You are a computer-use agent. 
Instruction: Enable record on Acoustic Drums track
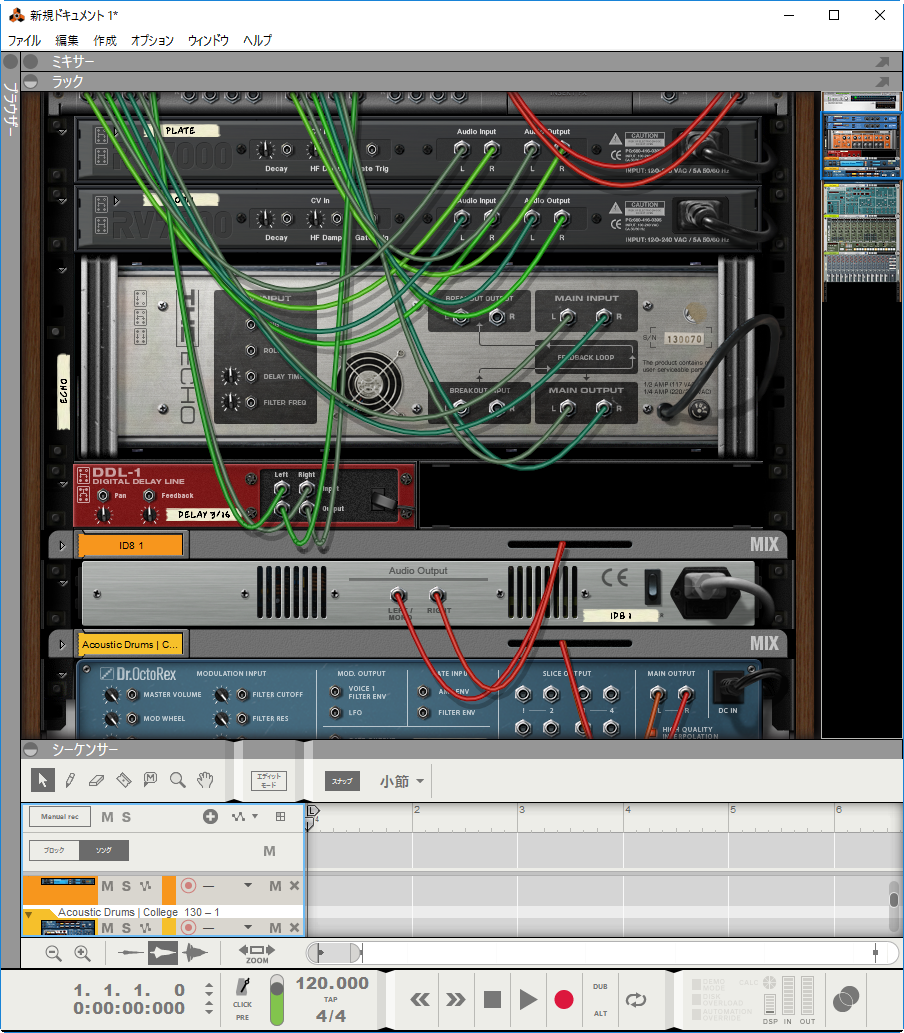coord(188,927)
